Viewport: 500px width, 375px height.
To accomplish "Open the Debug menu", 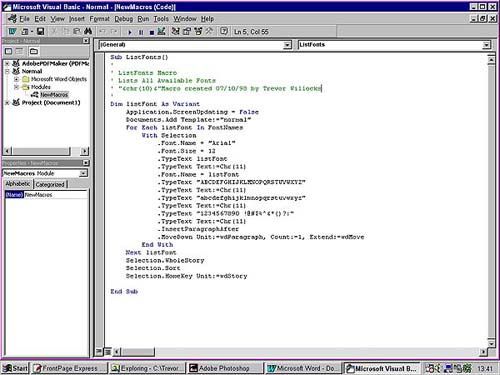I will (x=124, y=19).
